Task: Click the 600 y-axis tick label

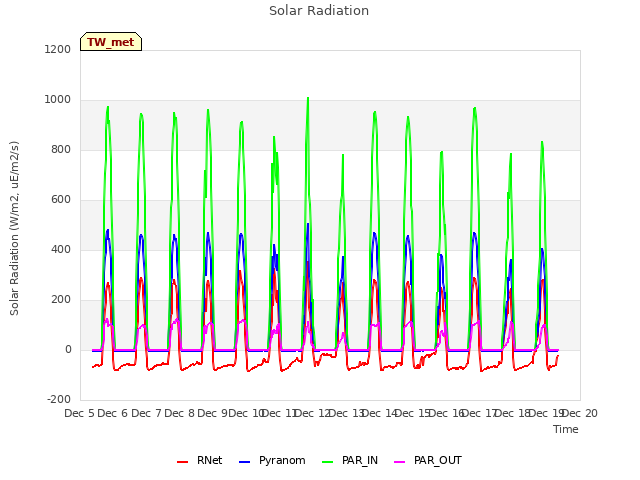Action: [61, 200]
